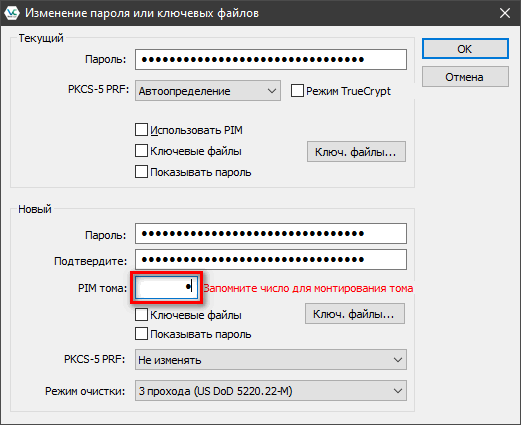This screenshot has height=425, width=521.
Task: Enable the TrueCrypt mode checkbox
Action: coord(297,91)
